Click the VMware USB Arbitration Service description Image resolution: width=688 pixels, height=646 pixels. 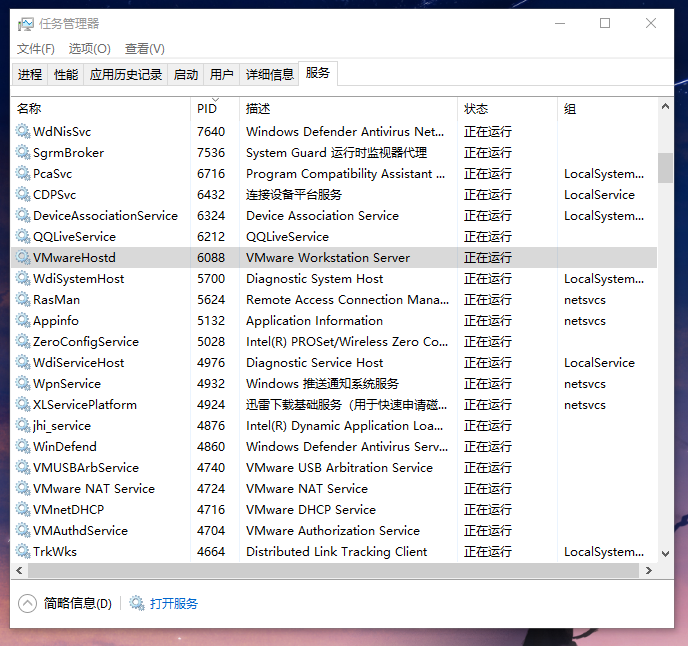(339, 467)
